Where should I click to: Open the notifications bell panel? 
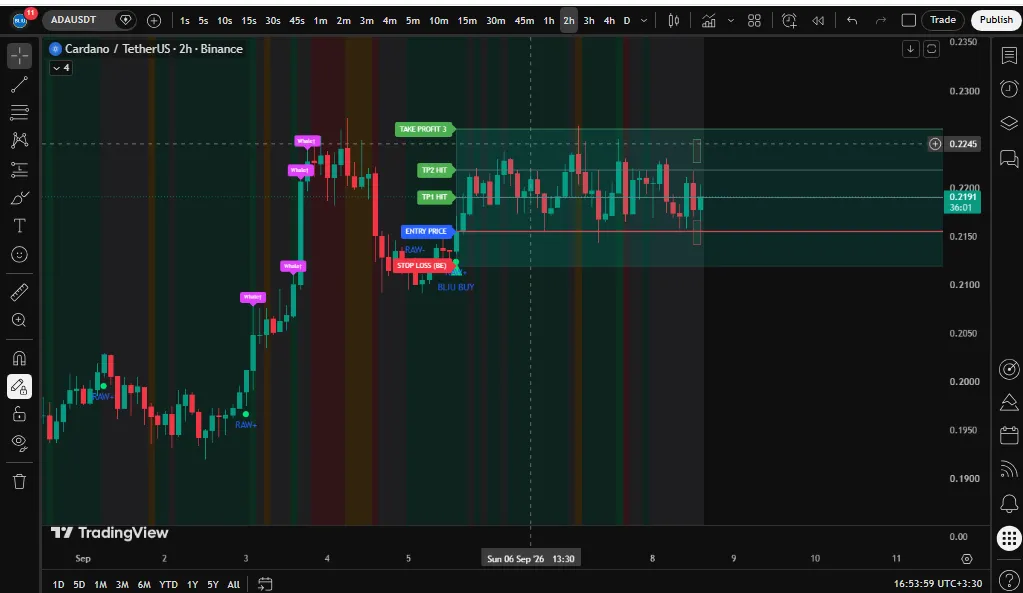pyautogui.click(x=1009, y=503)
